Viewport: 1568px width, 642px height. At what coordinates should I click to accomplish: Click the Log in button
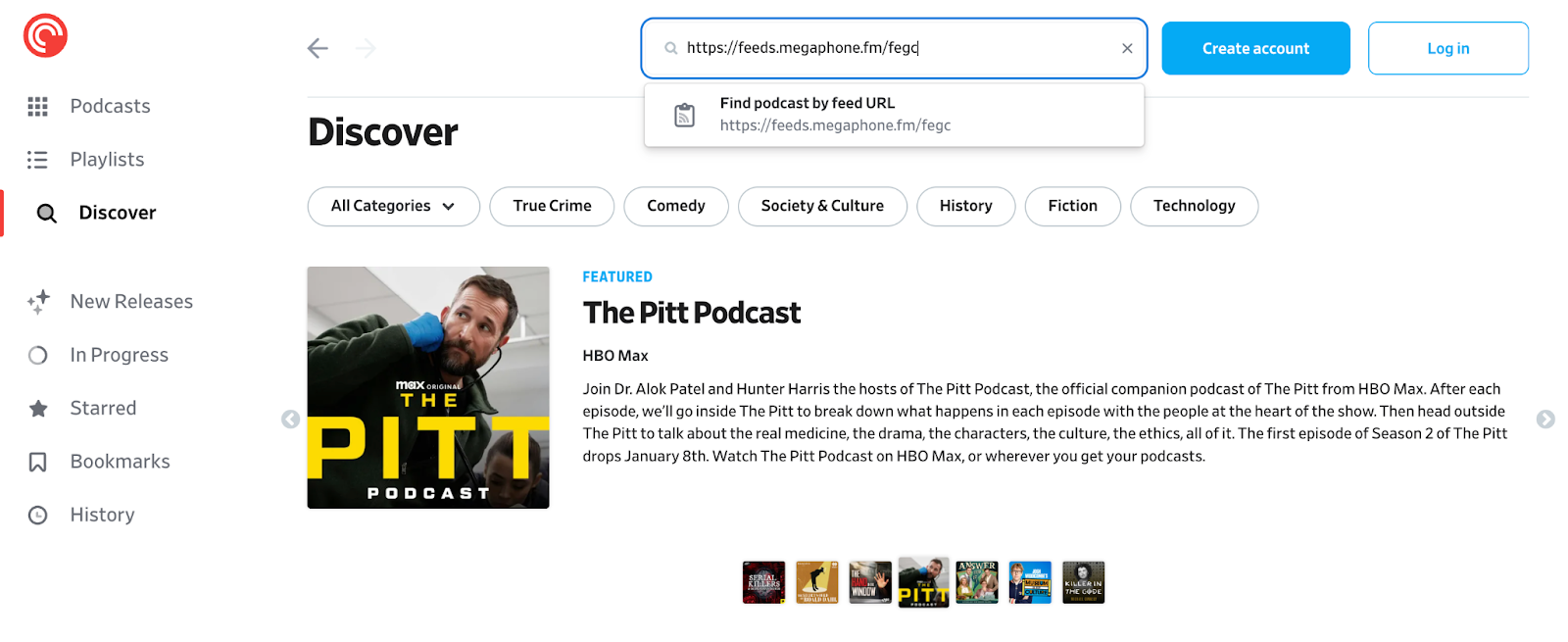(1448, 48)
